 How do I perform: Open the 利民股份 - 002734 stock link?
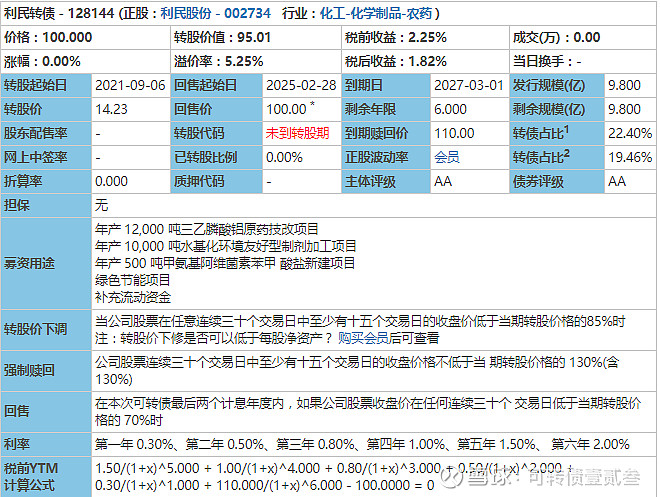tap(215, 13)
